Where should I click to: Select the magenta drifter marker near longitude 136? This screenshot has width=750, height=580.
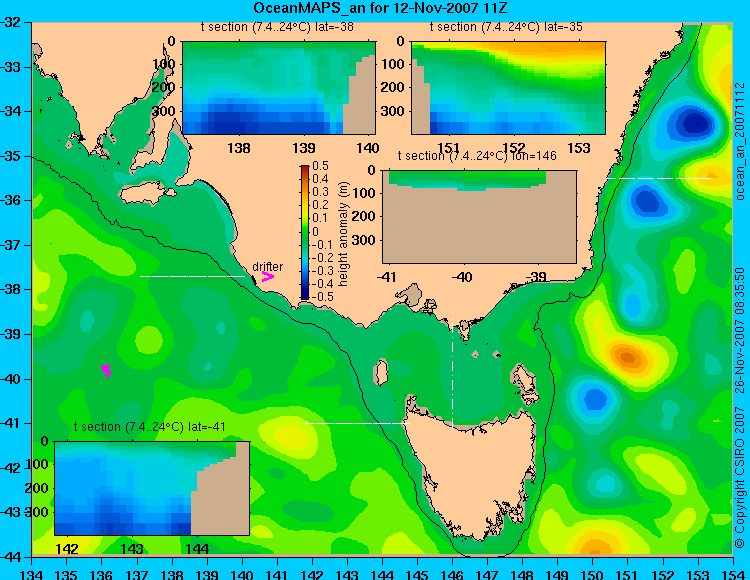coord(107,371)
